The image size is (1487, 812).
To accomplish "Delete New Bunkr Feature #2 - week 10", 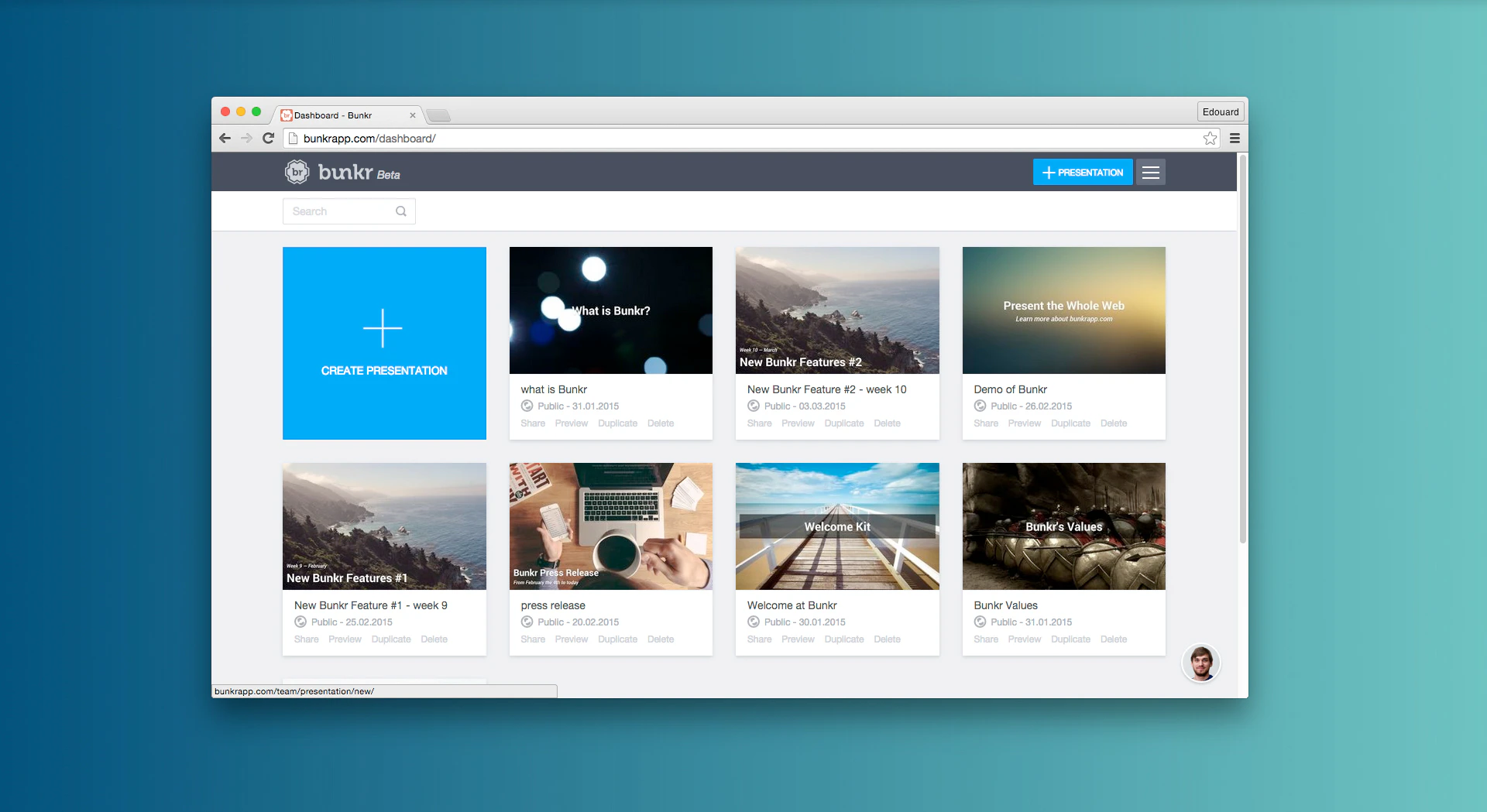I will [x=887, y=423].
